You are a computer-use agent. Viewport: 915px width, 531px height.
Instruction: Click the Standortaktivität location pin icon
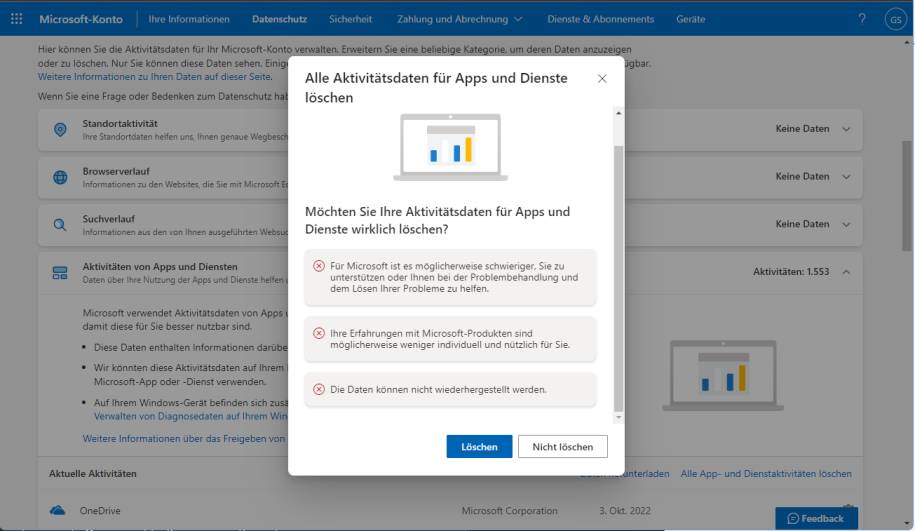pos(60,129)
